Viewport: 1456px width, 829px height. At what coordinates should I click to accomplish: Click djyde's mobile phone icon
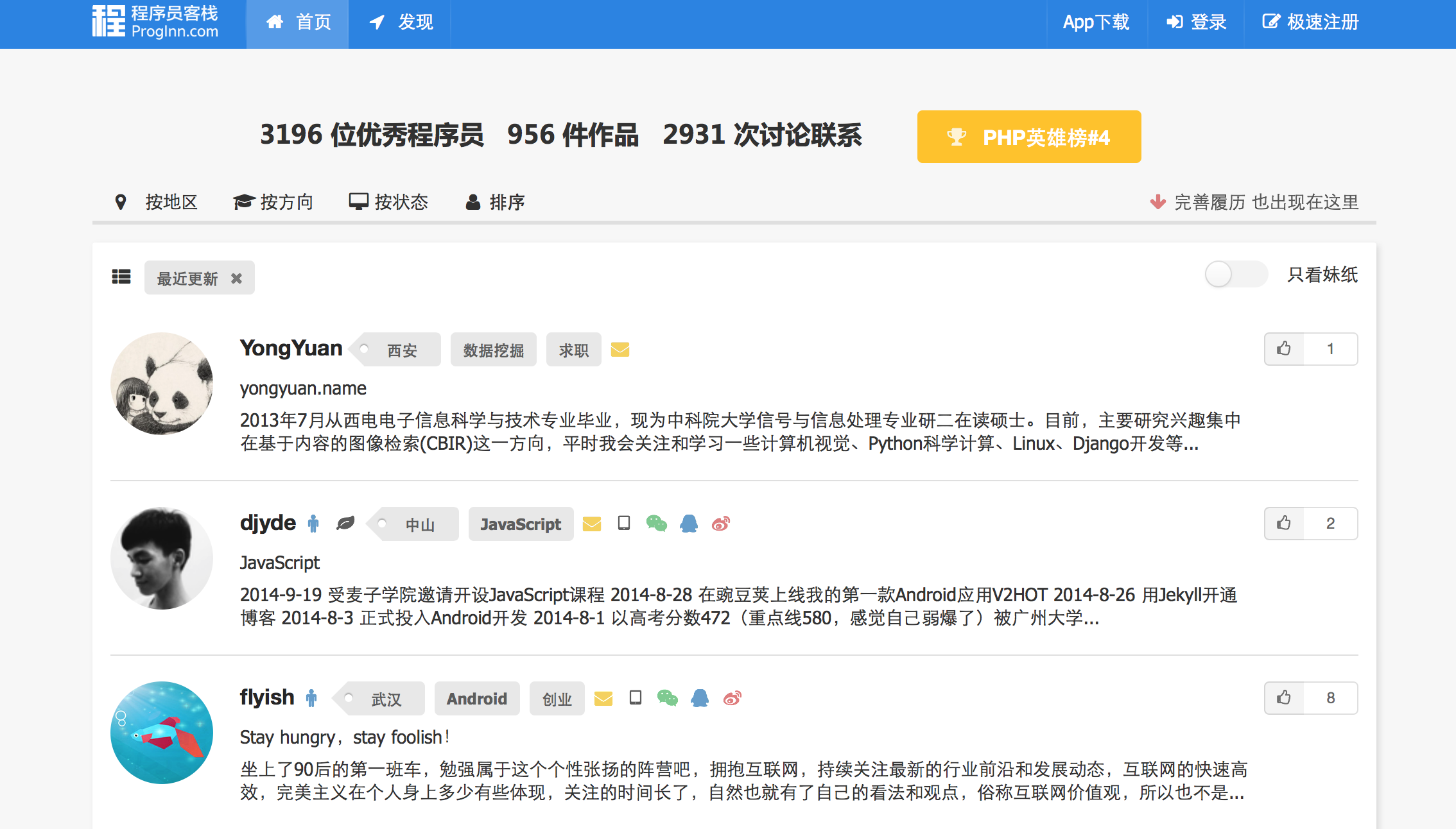pyautogui.click(x=624, y=523)
